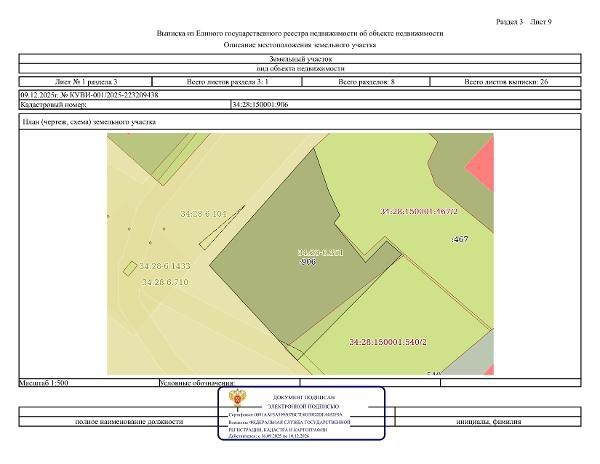Click the small rectangle parcel beside label 6.1433
This screenshot has width=600, height=464.
[x=130, y=268]
